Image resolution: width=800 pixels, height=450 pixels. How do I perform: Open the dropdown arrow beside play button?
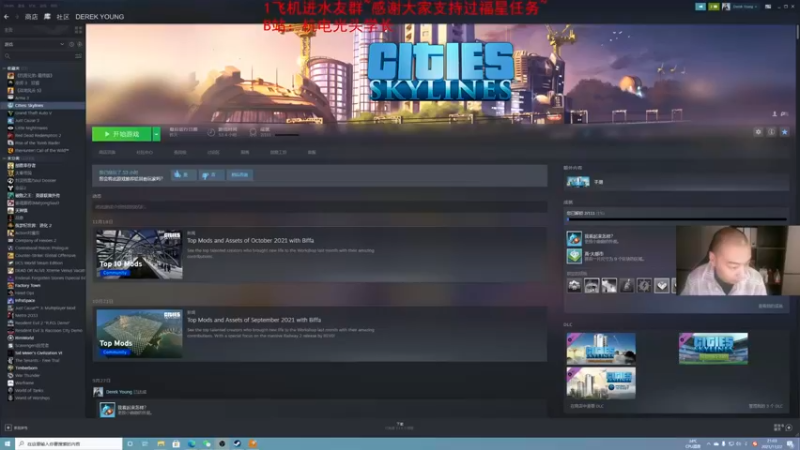(x=156, y=134)
